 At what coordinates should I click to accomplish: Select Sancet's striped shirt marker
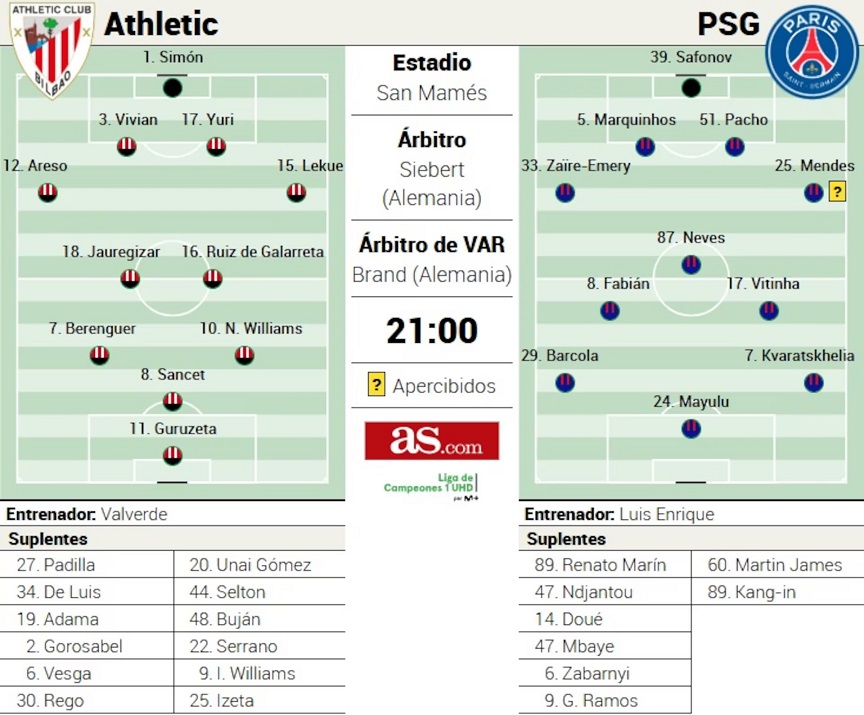pyautogui.click(x=172, y=401)
